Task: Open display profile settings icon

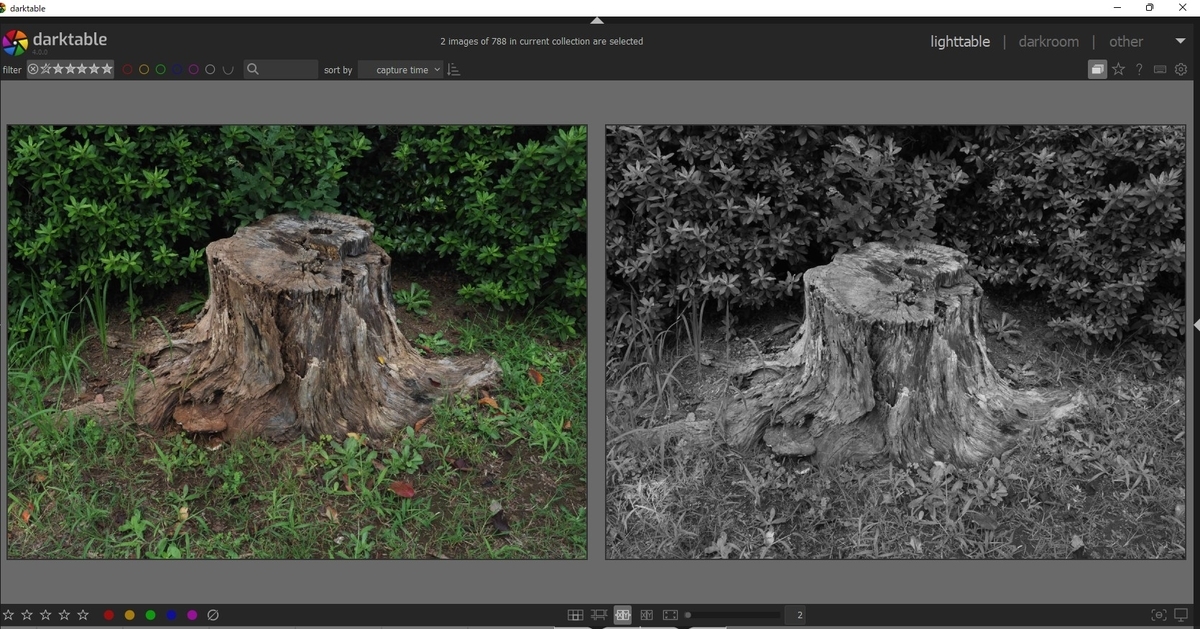Action: [x=1181, y=615]
